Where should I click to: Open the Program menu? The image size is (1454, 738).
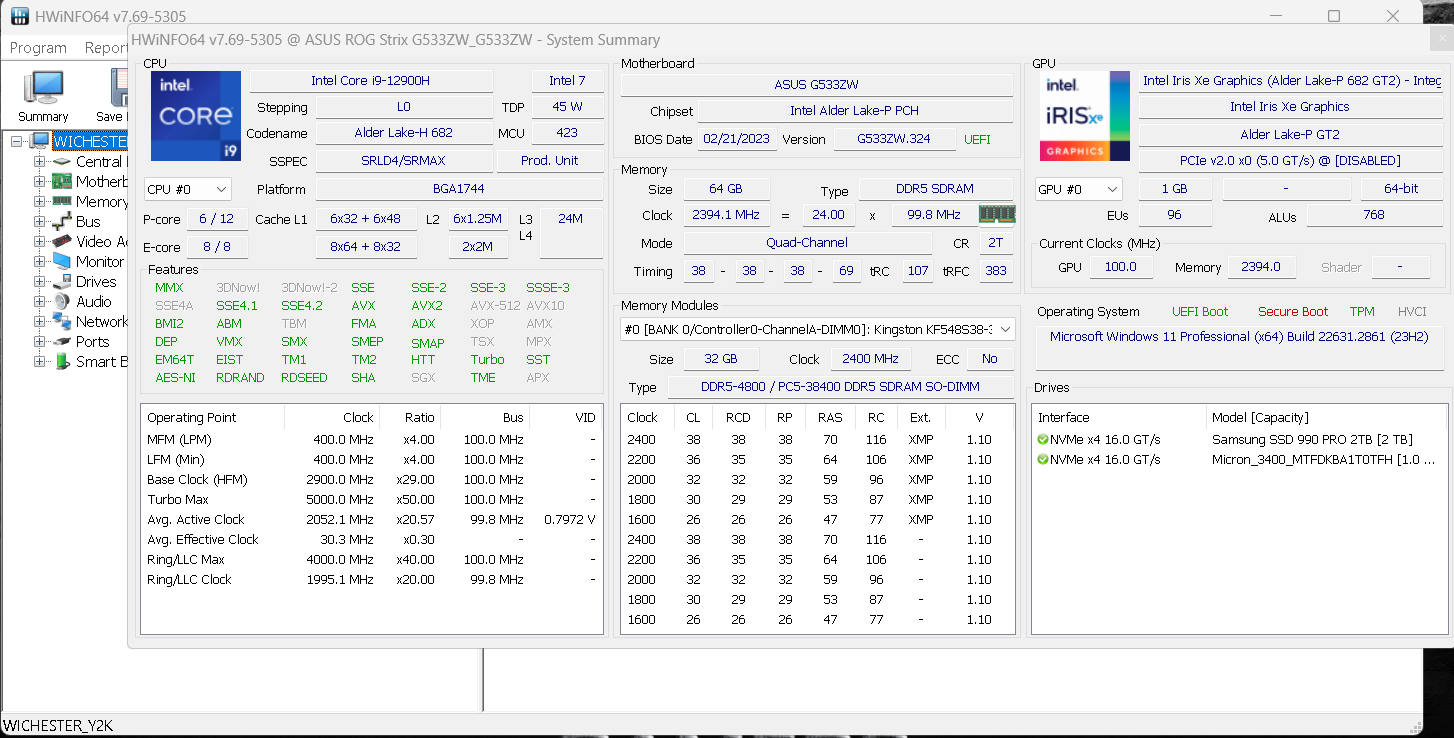[x=38, y=48]
